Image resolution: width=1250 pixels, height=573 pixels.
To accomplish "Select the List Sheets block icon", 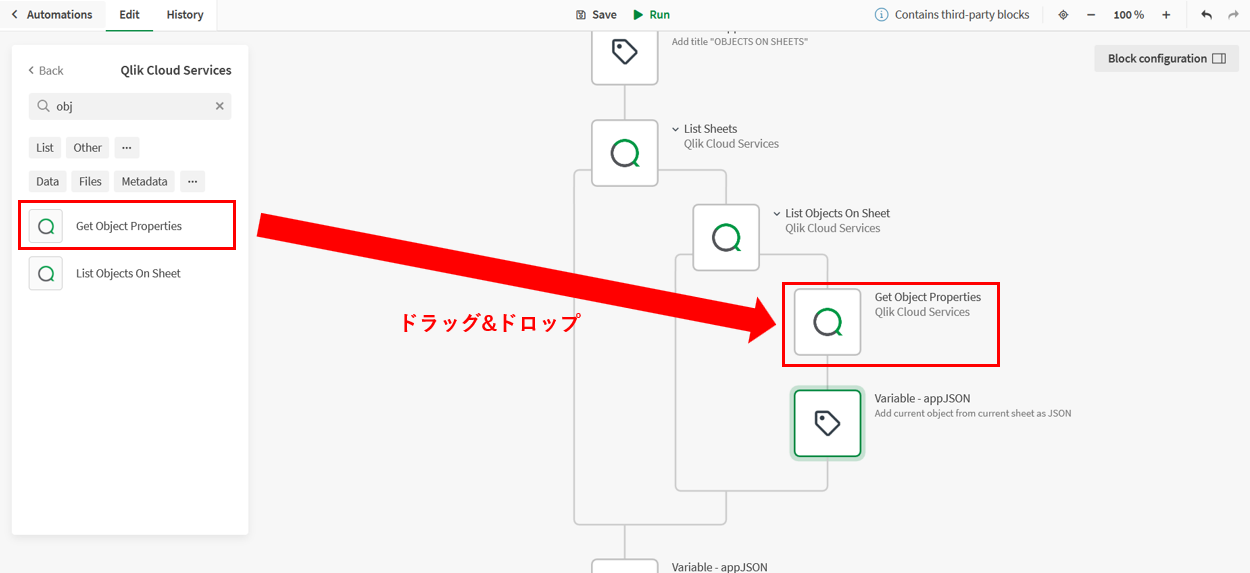I will 625,153.
